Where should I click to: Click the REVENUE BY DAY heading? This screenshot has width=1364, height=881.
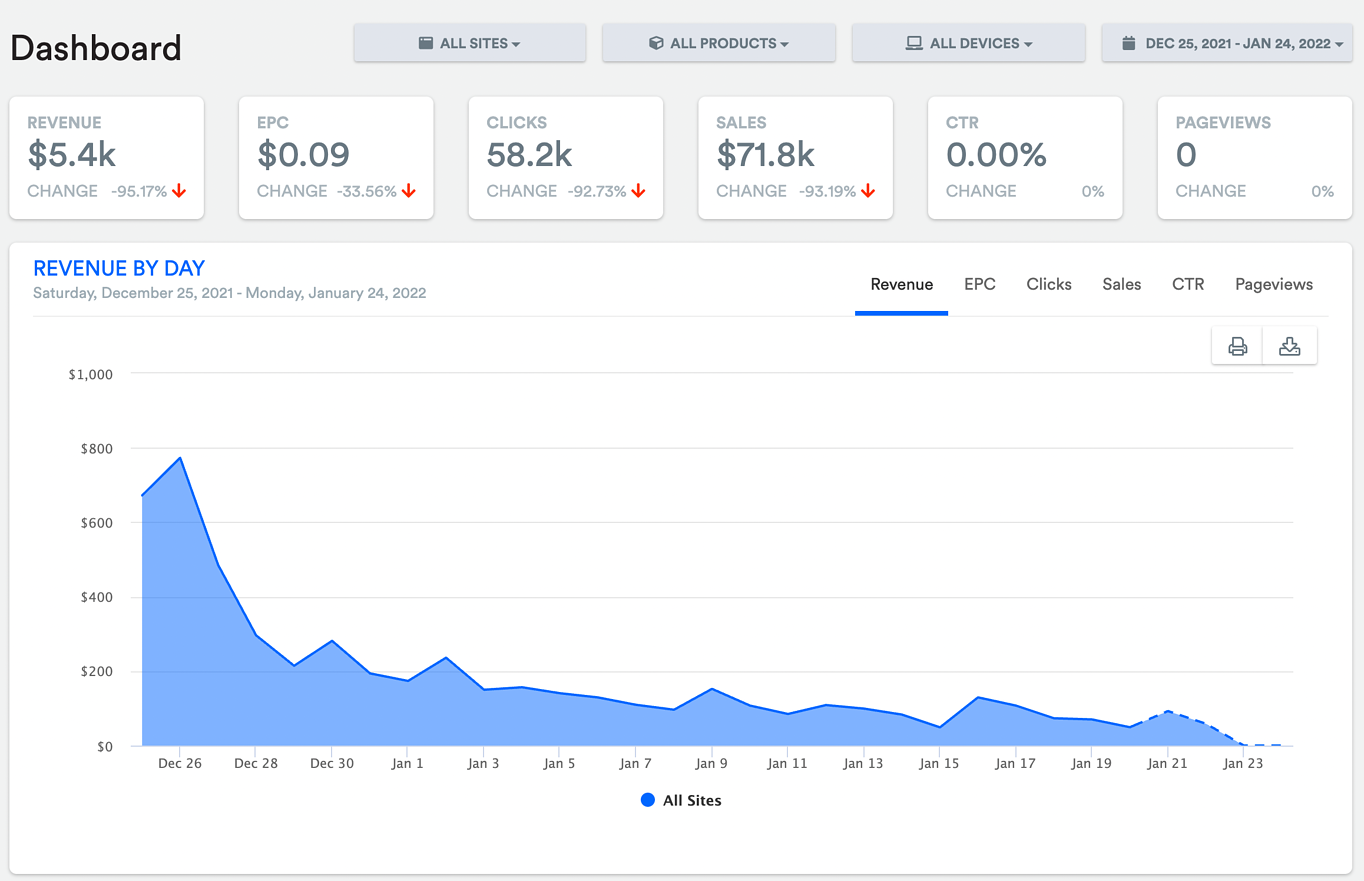click(x=119, y=268)
